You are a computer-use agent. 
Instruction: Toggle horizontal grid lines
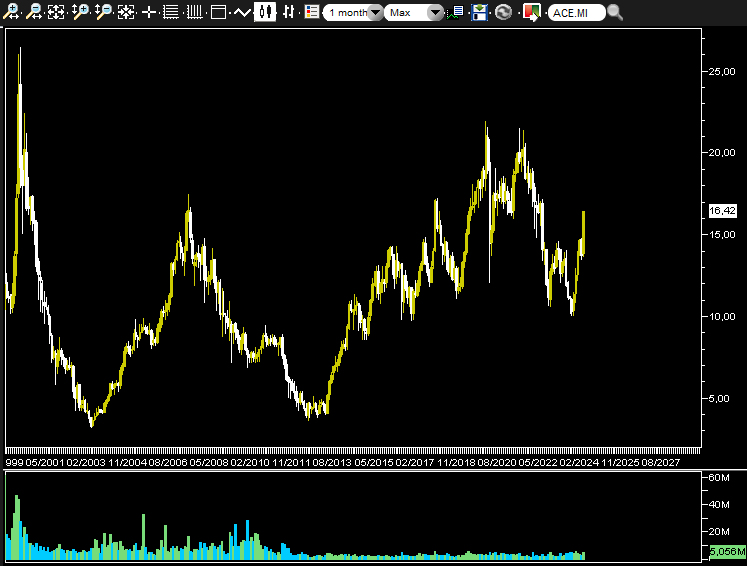pos(171,12)
